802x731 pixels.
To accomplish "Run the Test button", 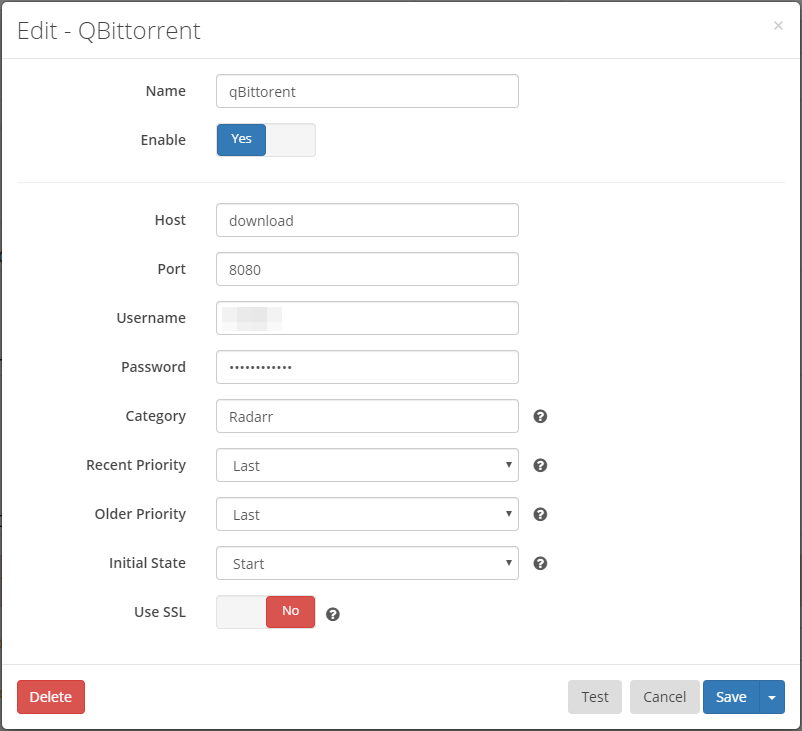I will click(x=595, y=697).
